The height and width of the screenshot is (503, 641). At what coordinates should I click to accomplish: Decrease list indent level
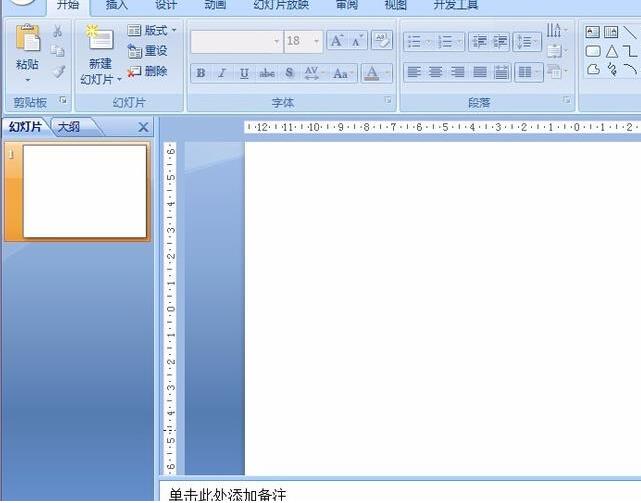click(479, 41)
